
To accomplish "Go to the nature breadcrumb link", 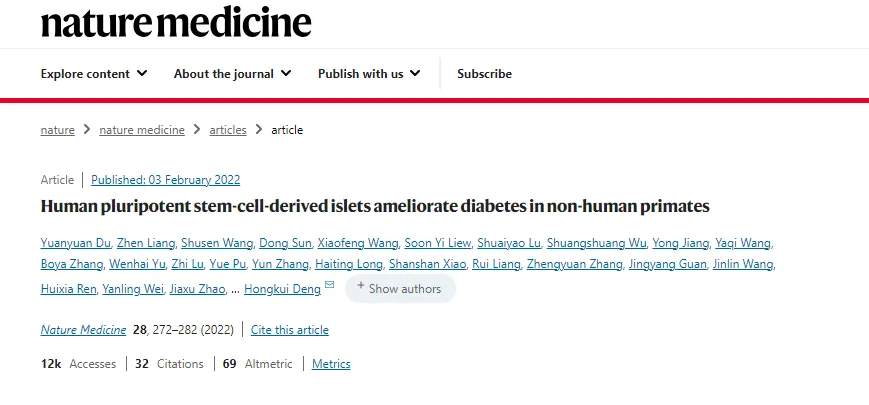I will coord(57,130).
